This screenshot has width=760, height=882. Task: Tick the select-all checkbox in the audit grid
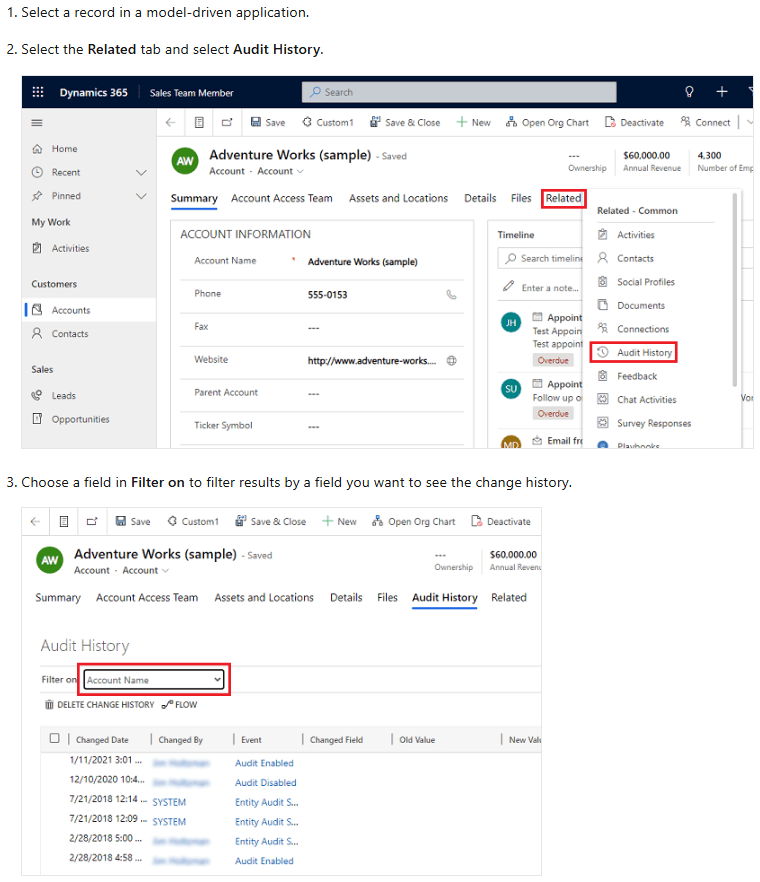pyautogui.click(x=55, y=739)
